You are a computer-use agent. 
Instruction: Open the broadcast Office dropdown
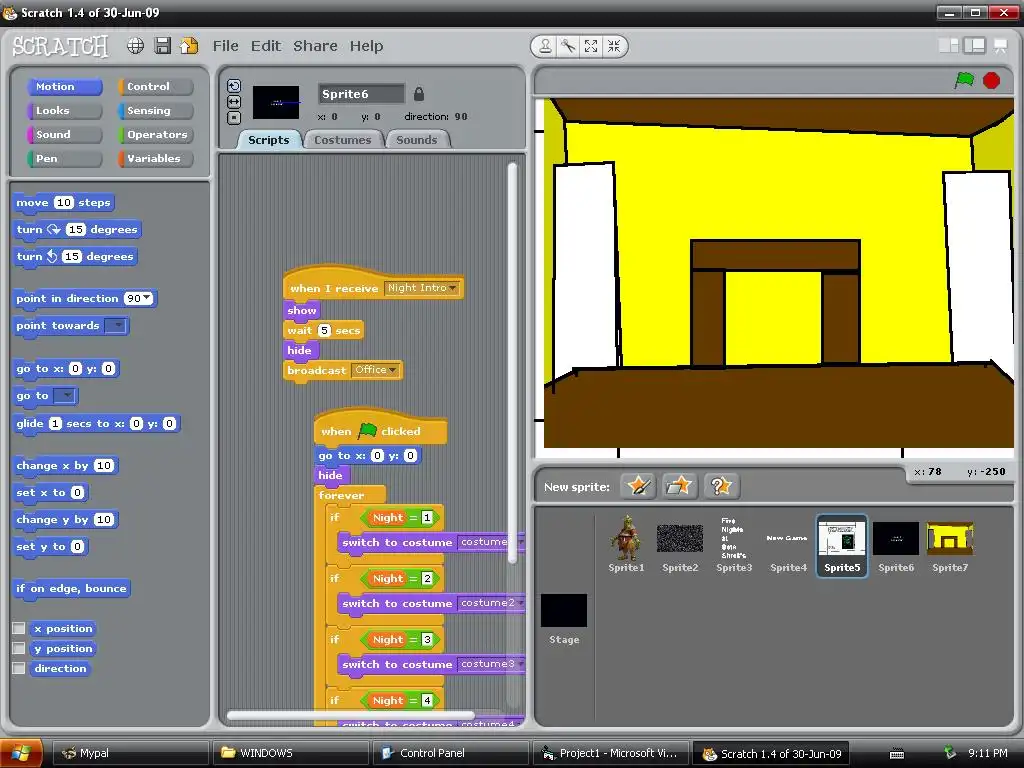376,370
